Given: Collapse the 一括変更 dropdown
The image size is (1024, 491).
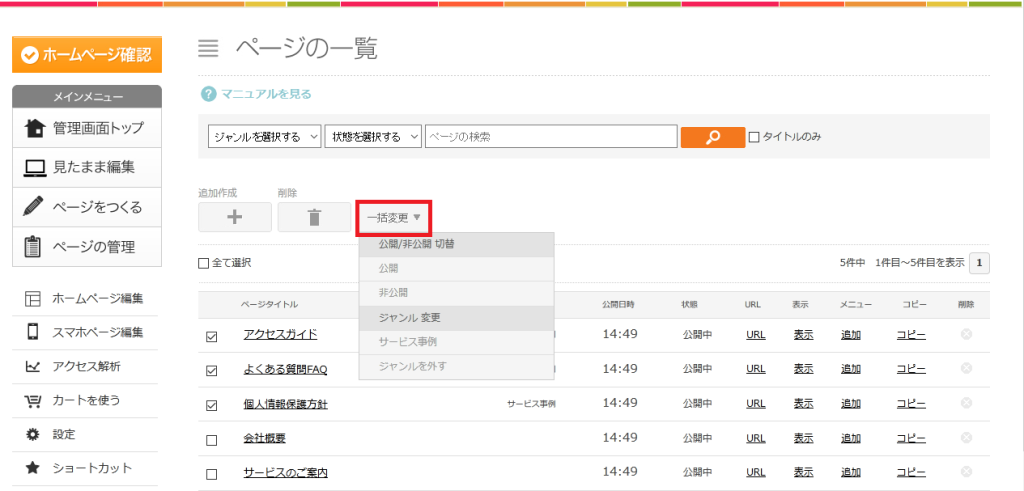Looking at the screenshot, I should [x=393, y=217].
